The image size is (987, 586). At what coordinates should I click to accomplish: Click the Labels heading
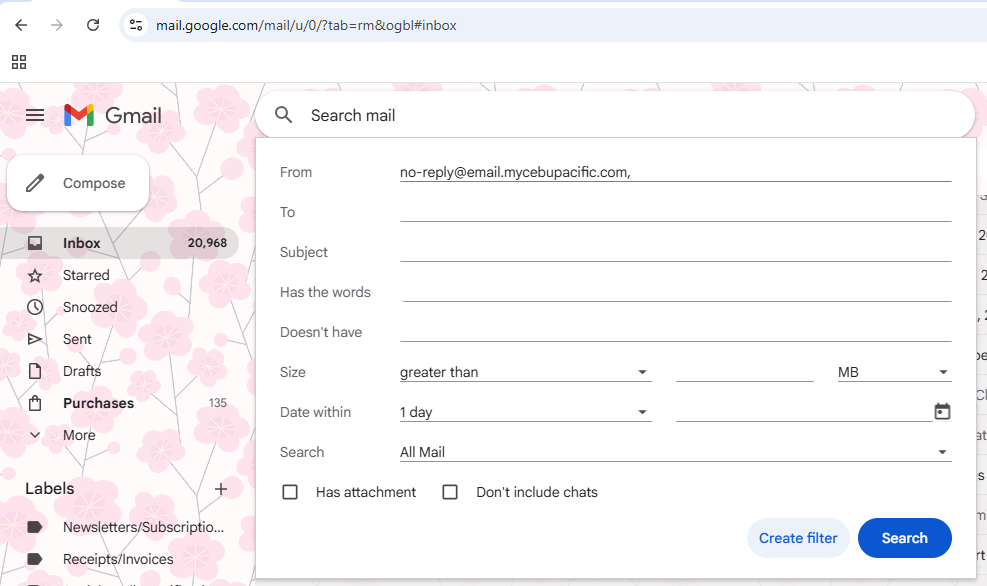[50, 488]
